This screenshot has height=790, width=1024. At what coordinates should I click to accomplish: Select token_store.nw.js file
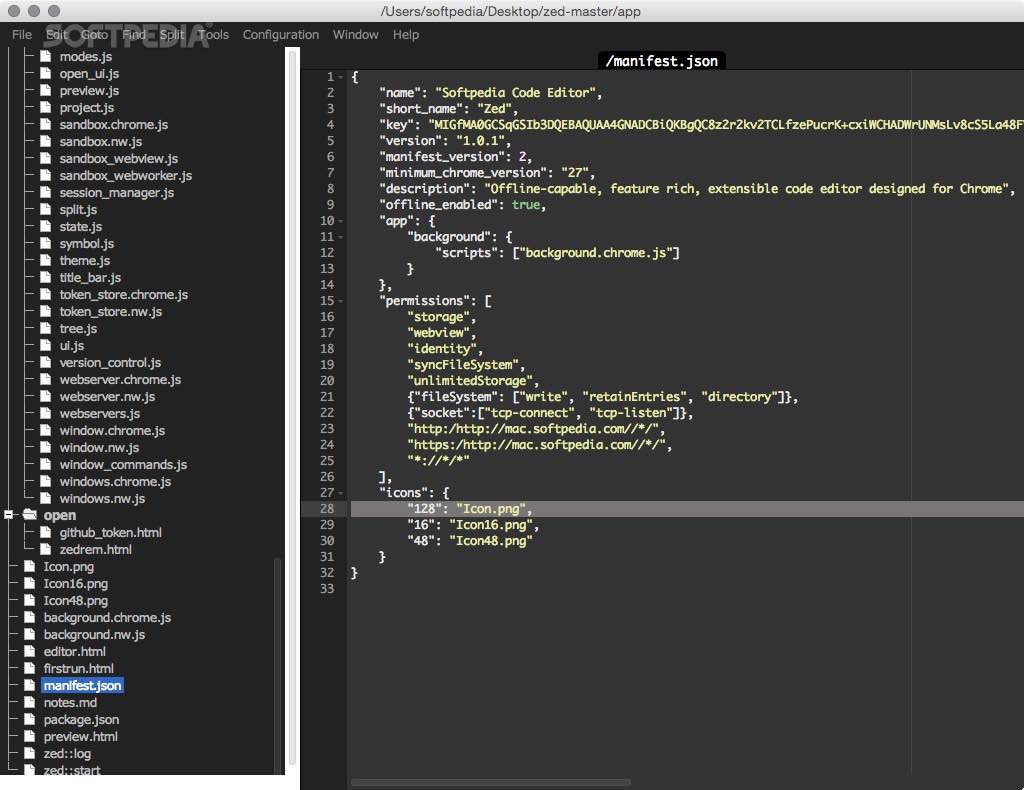point(111,311)
